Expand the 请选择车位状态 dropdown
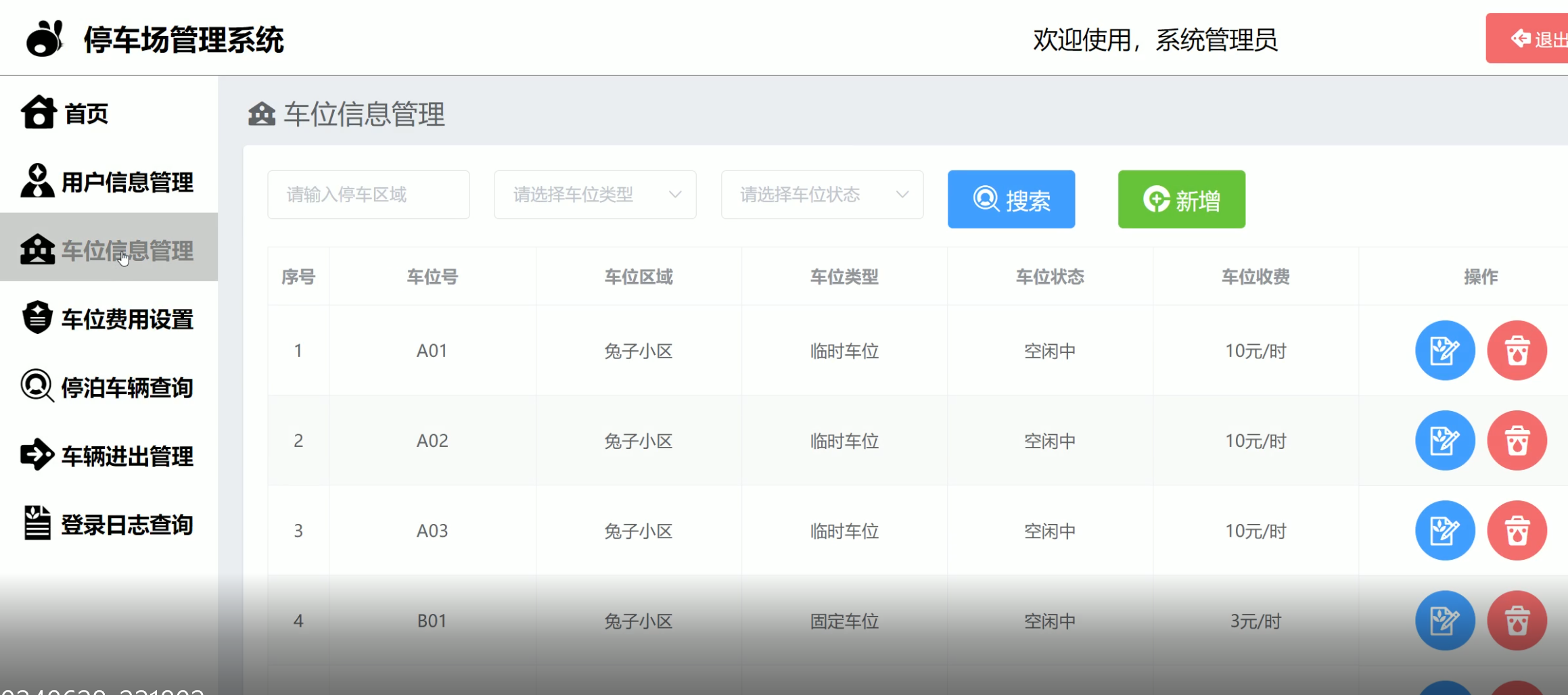 click(x=821, y=195)
